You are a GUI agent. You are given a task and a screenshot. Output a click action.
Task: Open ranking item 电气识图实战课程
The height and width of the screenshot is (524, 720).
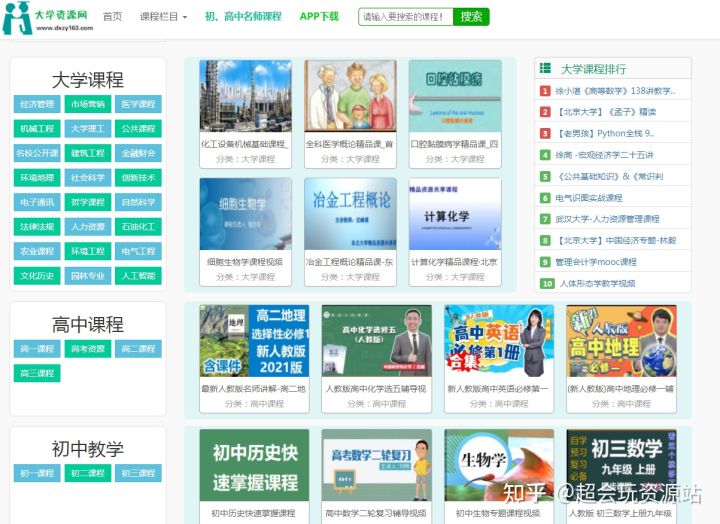(x=589, y=198)
